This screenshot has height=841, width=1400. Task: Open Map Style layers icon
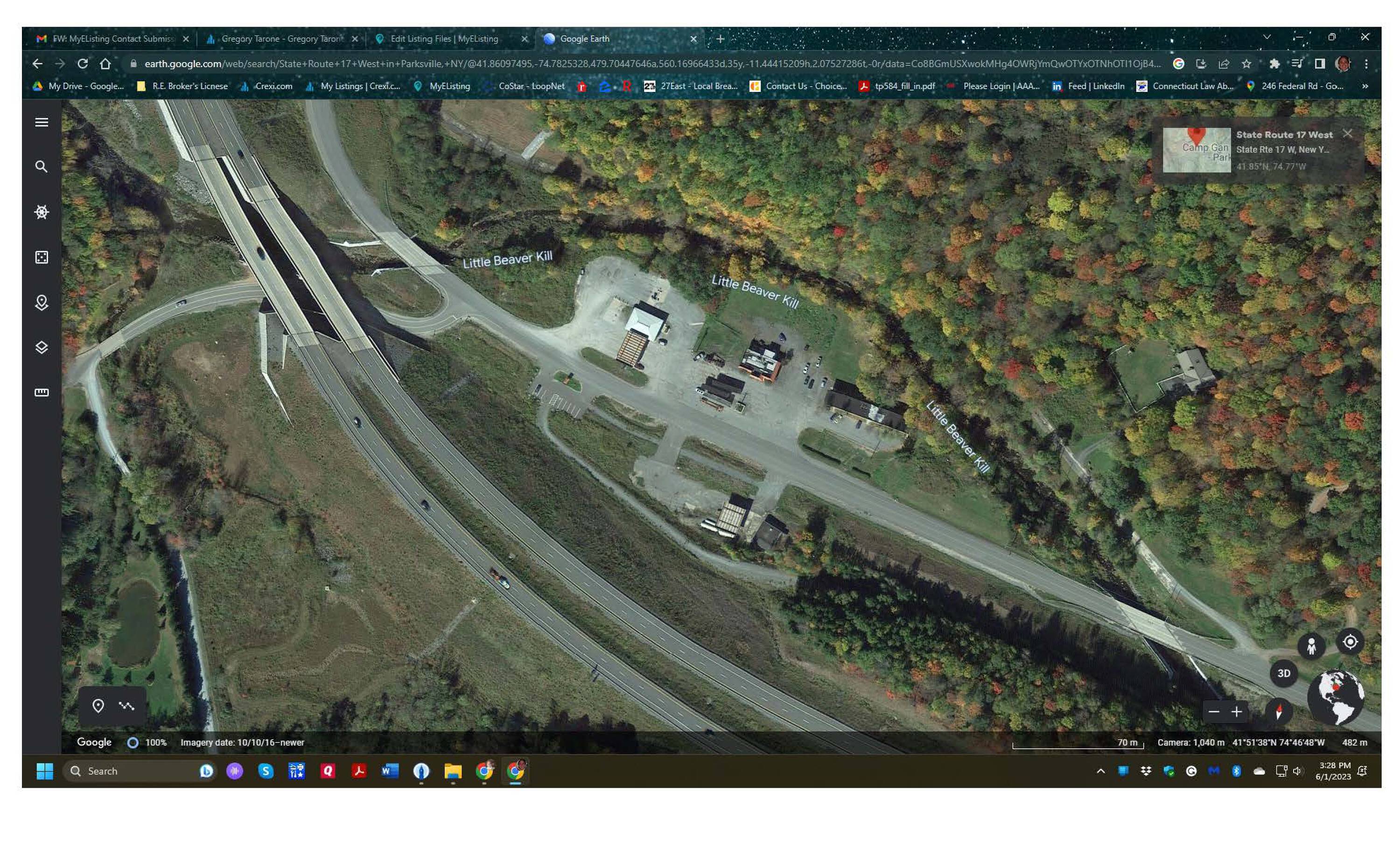pyautogui.click(x=42, y=348)
